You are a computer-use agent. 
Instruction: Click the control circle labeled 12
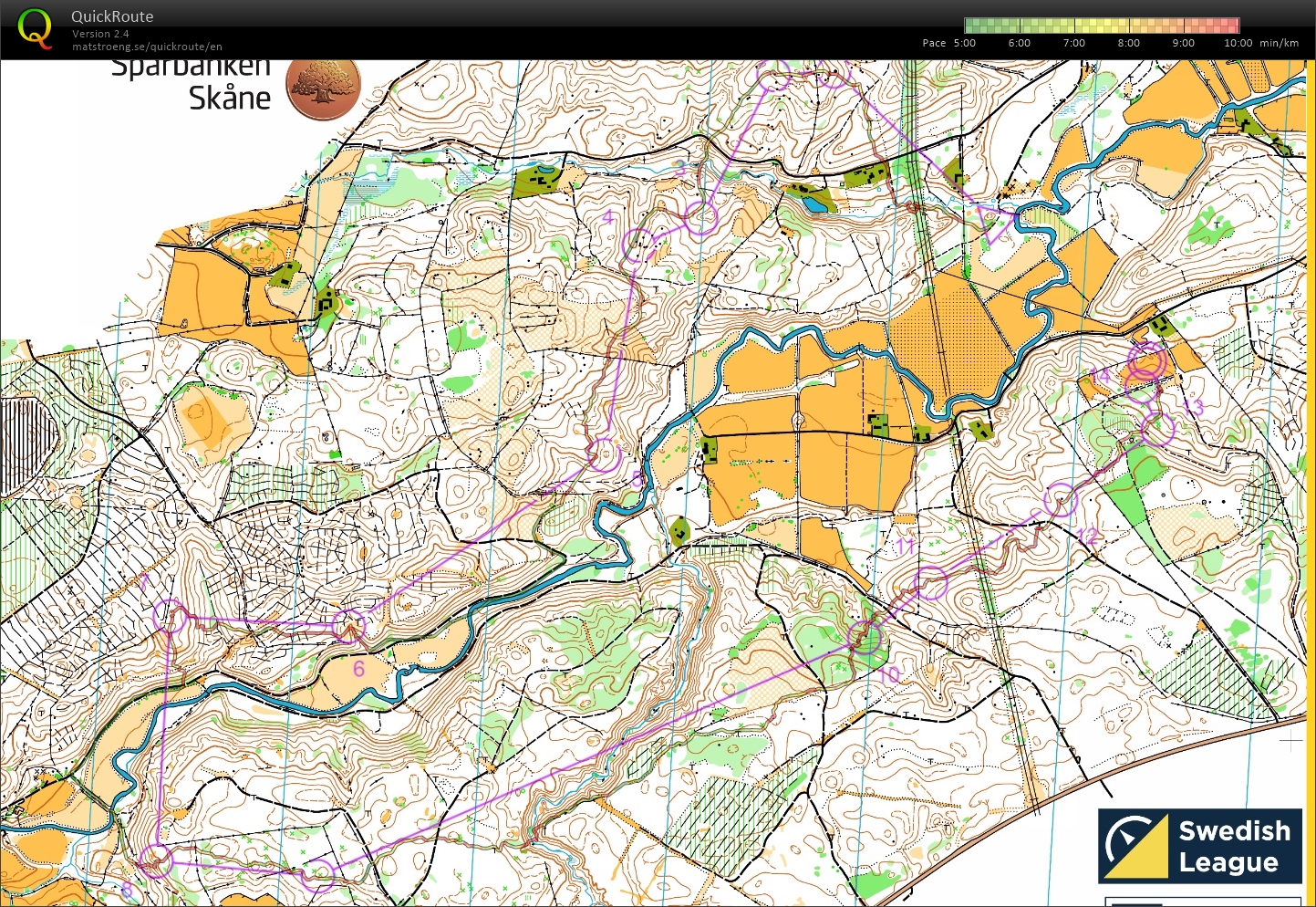pos(1061,500)
